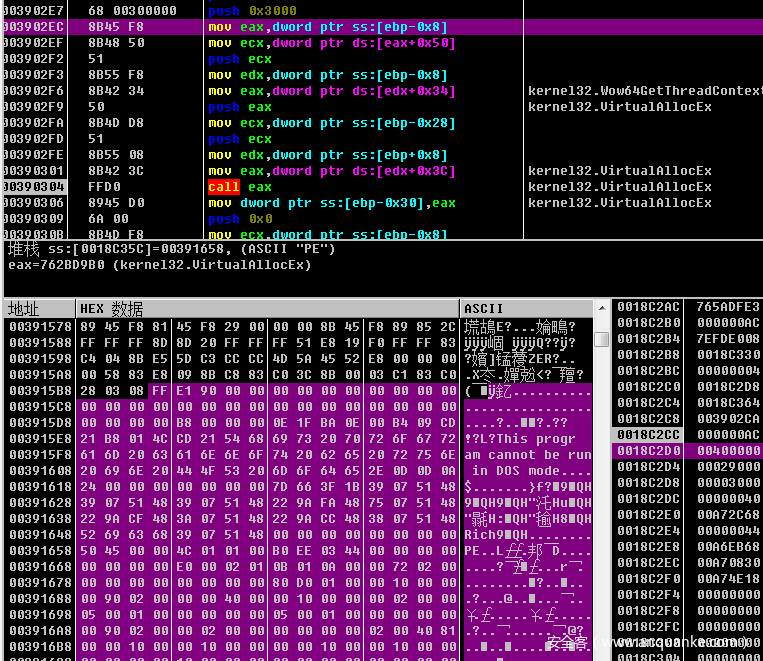763x661 pixels.
Task: Click the HEX 数据 column header
Action: (110, 308)
